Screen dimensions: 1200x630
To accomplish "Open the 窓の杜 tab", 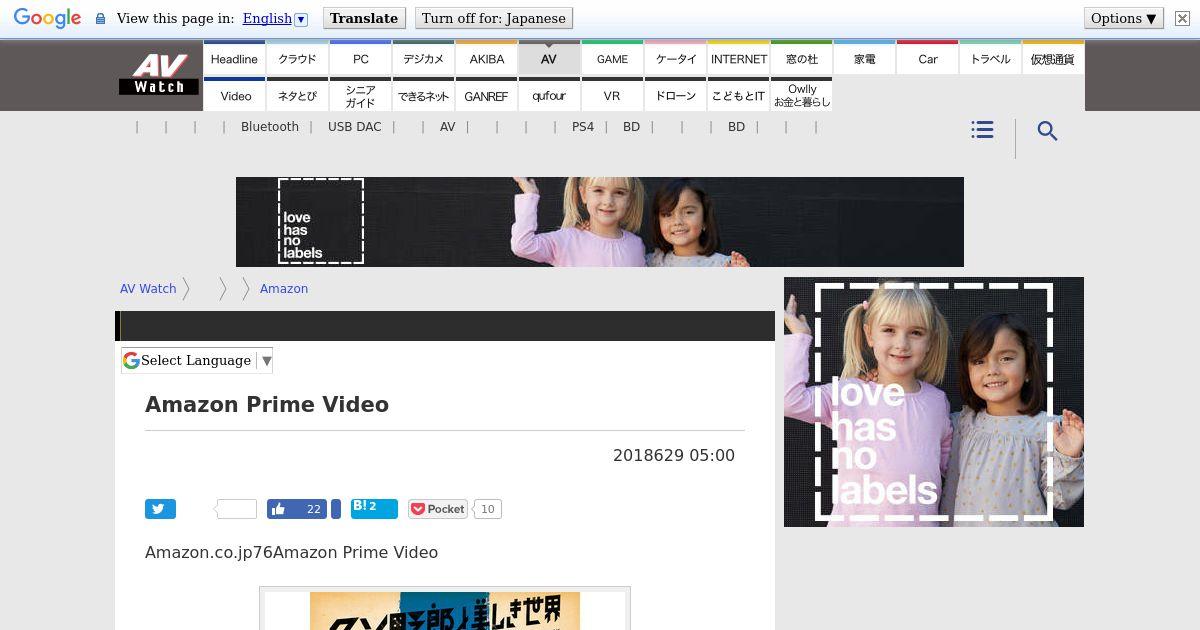I will [801, 58].
